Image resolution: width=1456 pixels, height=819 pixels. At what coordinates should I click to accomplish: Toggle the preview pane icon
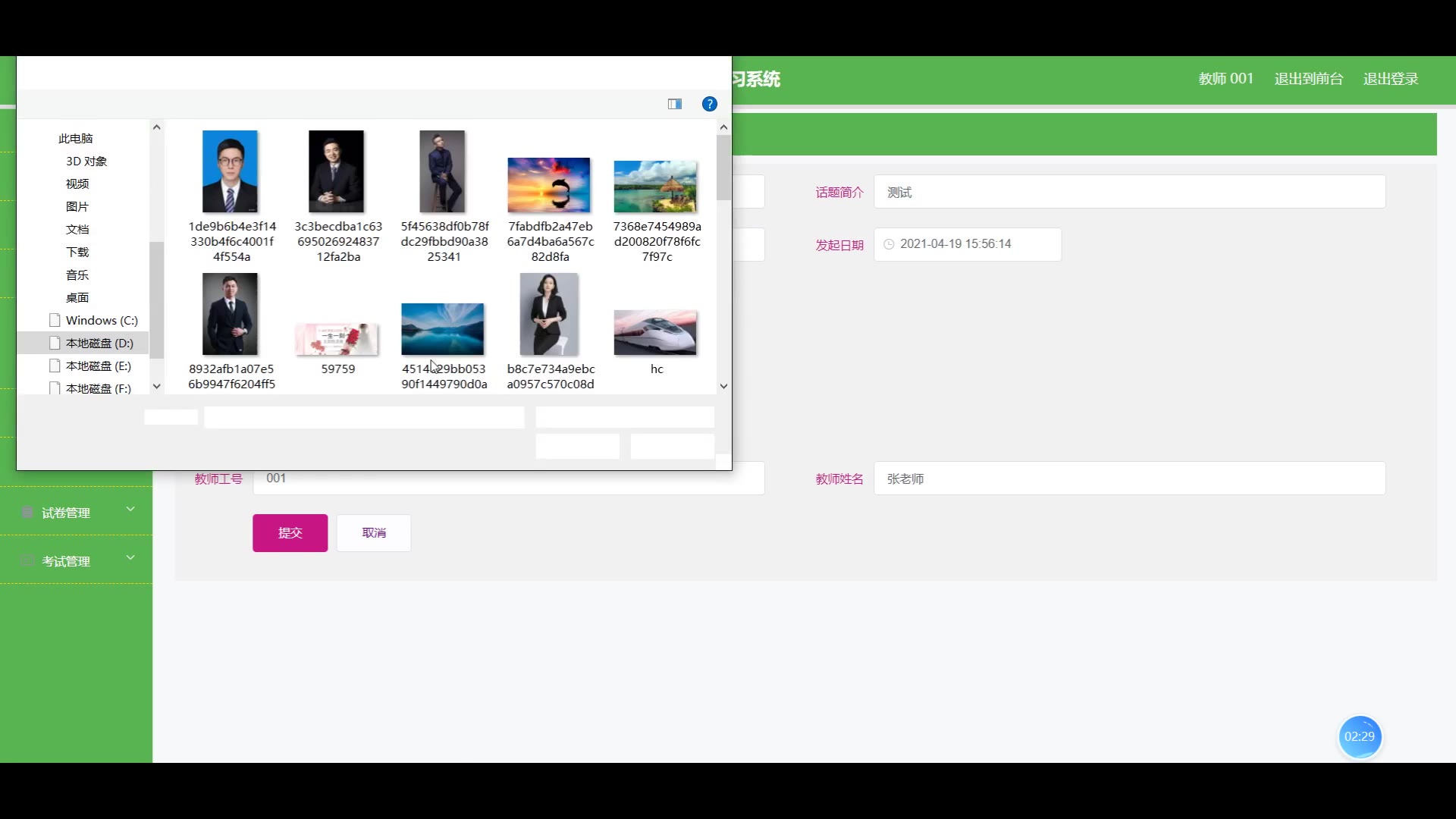(x=674, y=104)
